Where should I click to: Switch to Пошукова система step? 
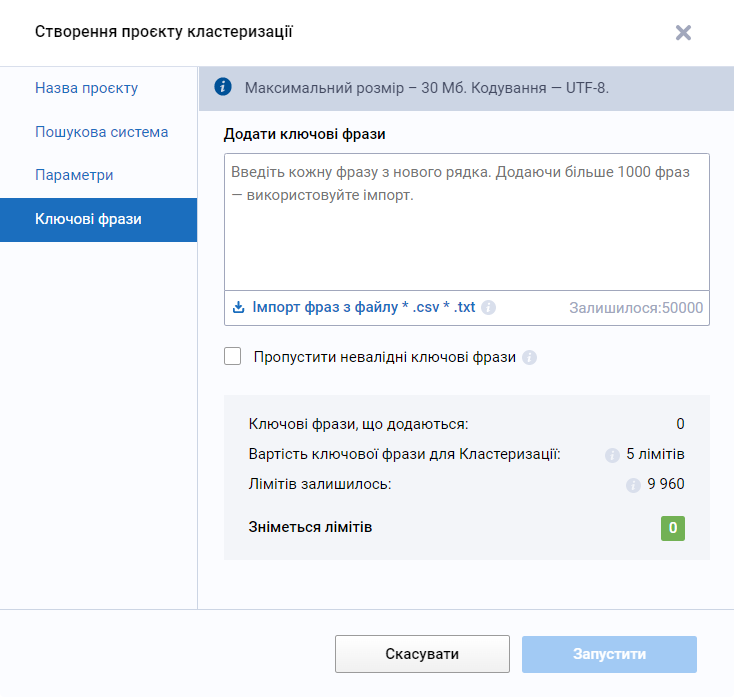click(101, 132)
